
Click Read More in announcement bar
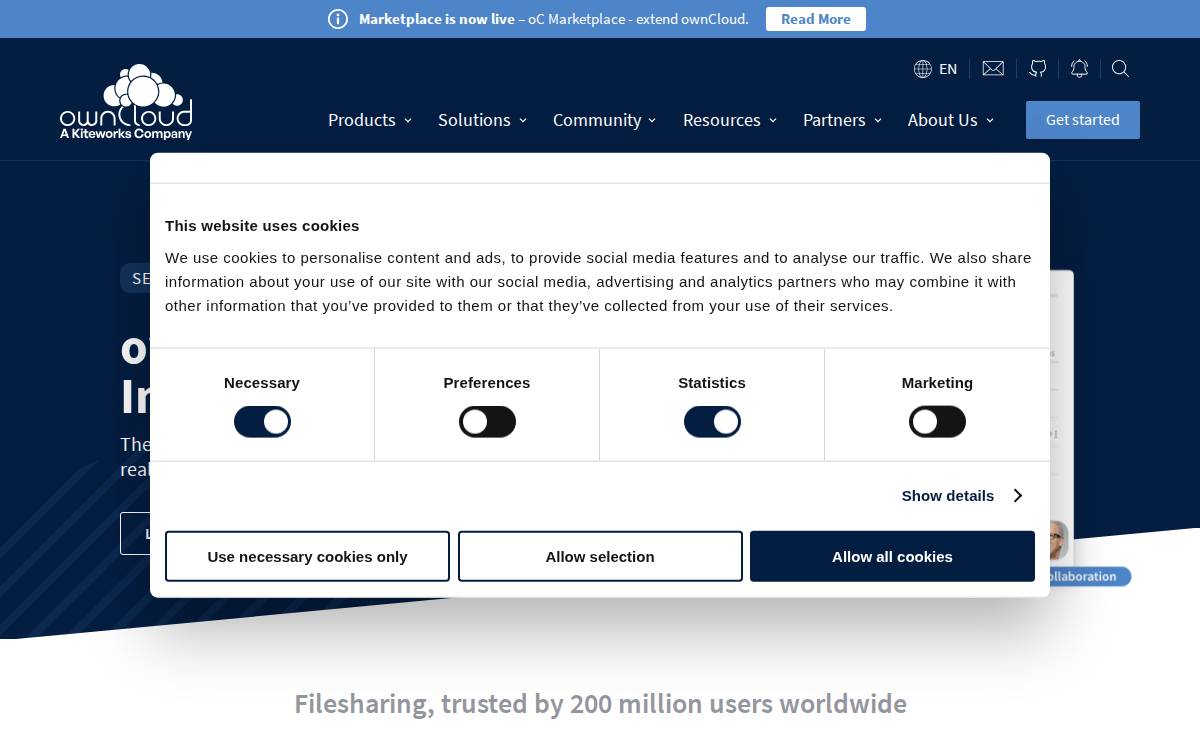(x=816, y=19)
